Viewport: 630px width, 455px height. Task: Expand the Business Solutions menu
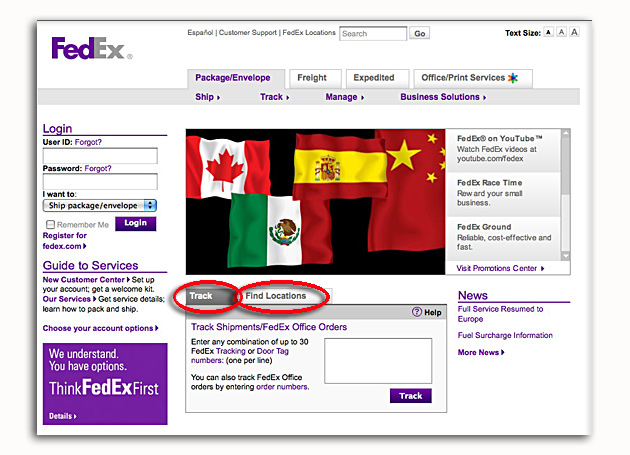point(443,97)
